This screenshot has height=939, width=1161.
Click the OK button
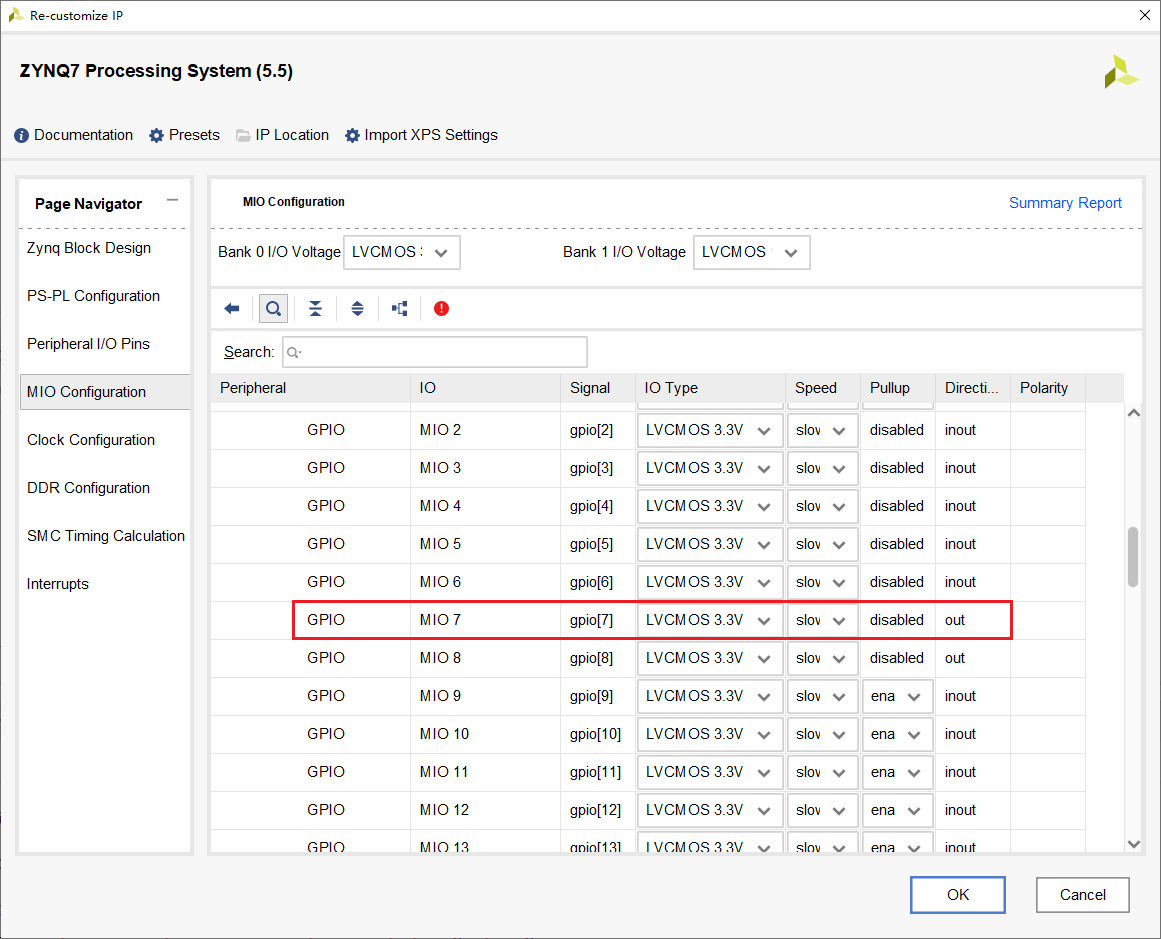[x=957, y=895]
